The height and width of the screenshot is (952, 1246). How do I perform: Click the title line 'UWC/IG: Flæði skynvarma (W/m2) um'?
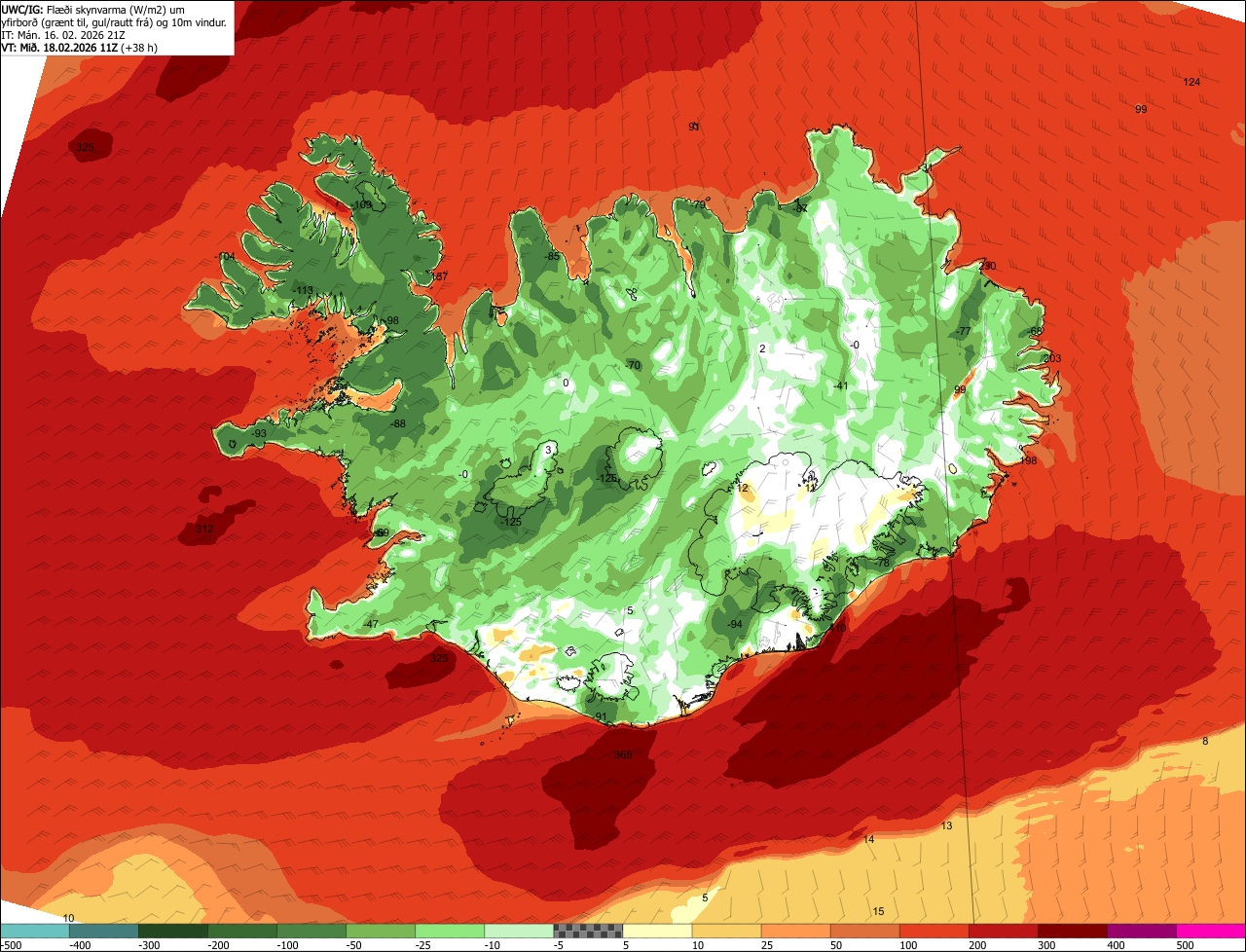click(x=94, y=9)
